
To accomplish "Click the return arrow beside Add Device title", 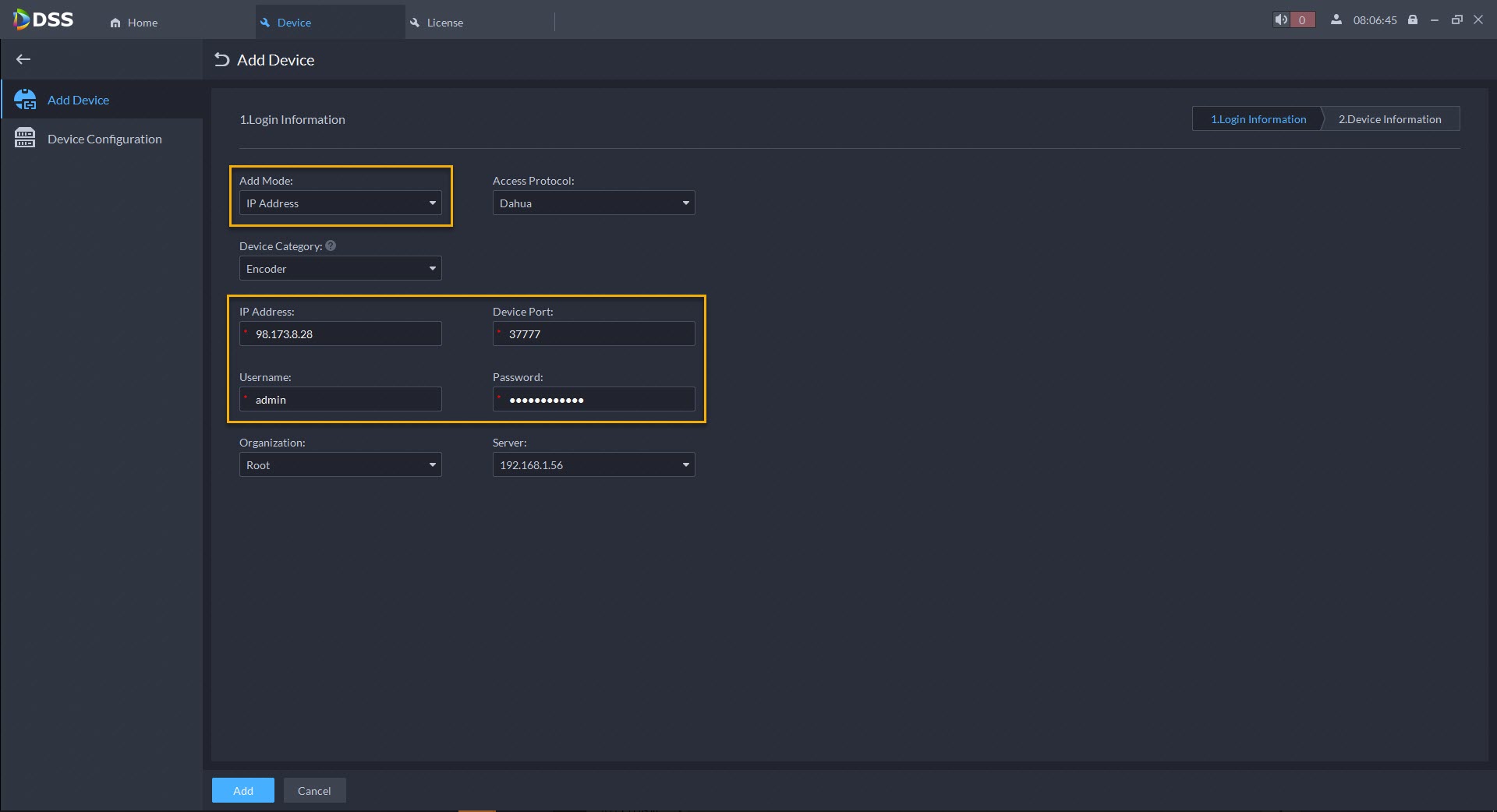I will click(x=222, y=60).
